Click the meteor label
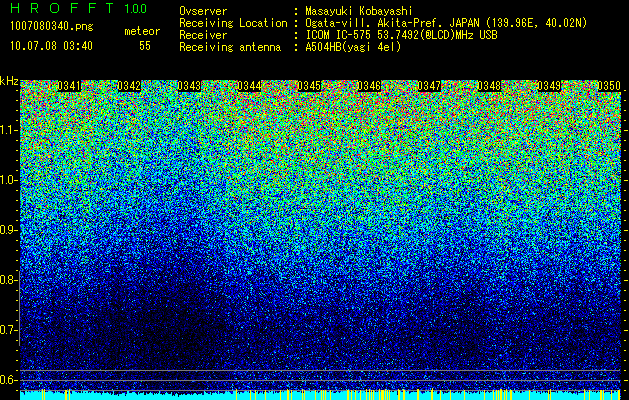The width and height of the screenshot is (629, 400). point(142,31)
